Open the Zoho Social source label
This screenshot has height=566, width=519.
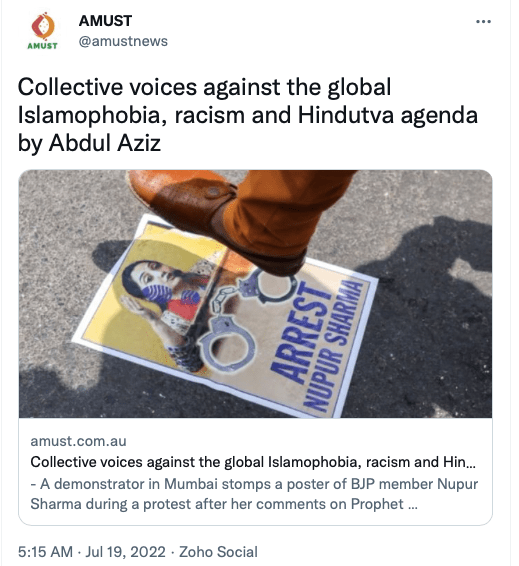tap(218, 552)
